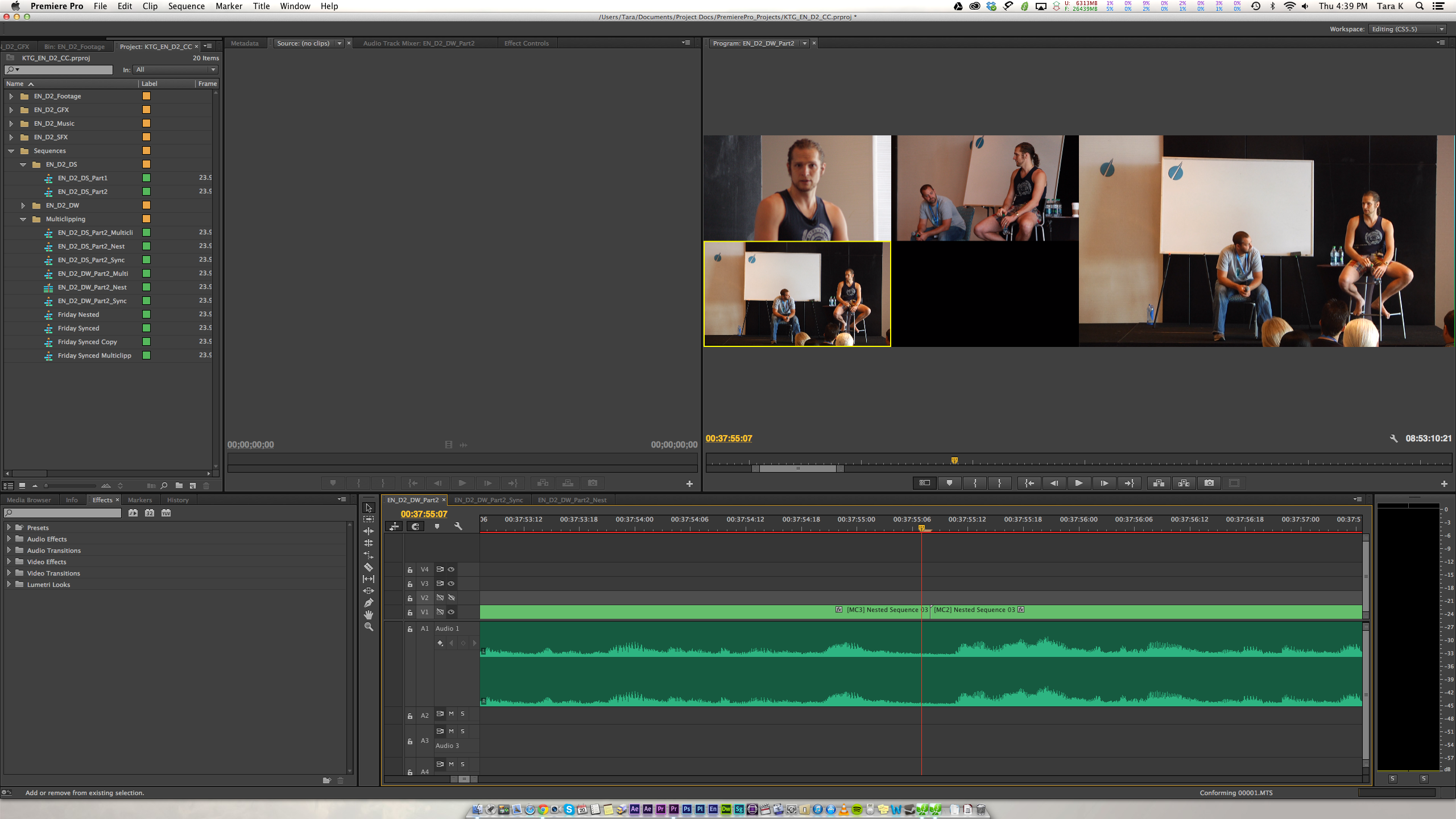Open Program monitor settings wrench
Image resolution: width=1456 pixels, height=819 pixels.
(1393, 439)
